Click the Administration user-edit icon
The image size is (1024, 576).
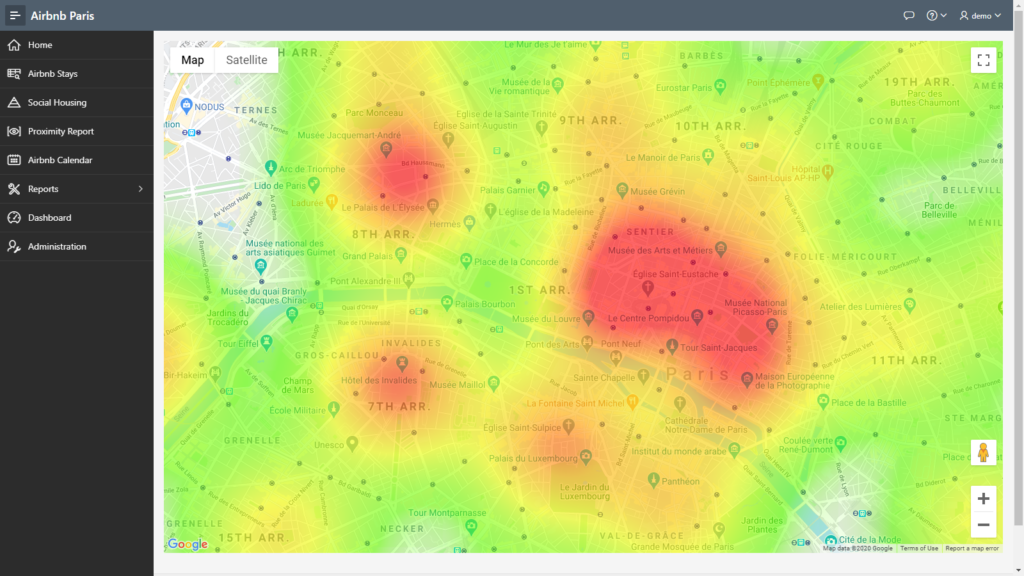14,246
